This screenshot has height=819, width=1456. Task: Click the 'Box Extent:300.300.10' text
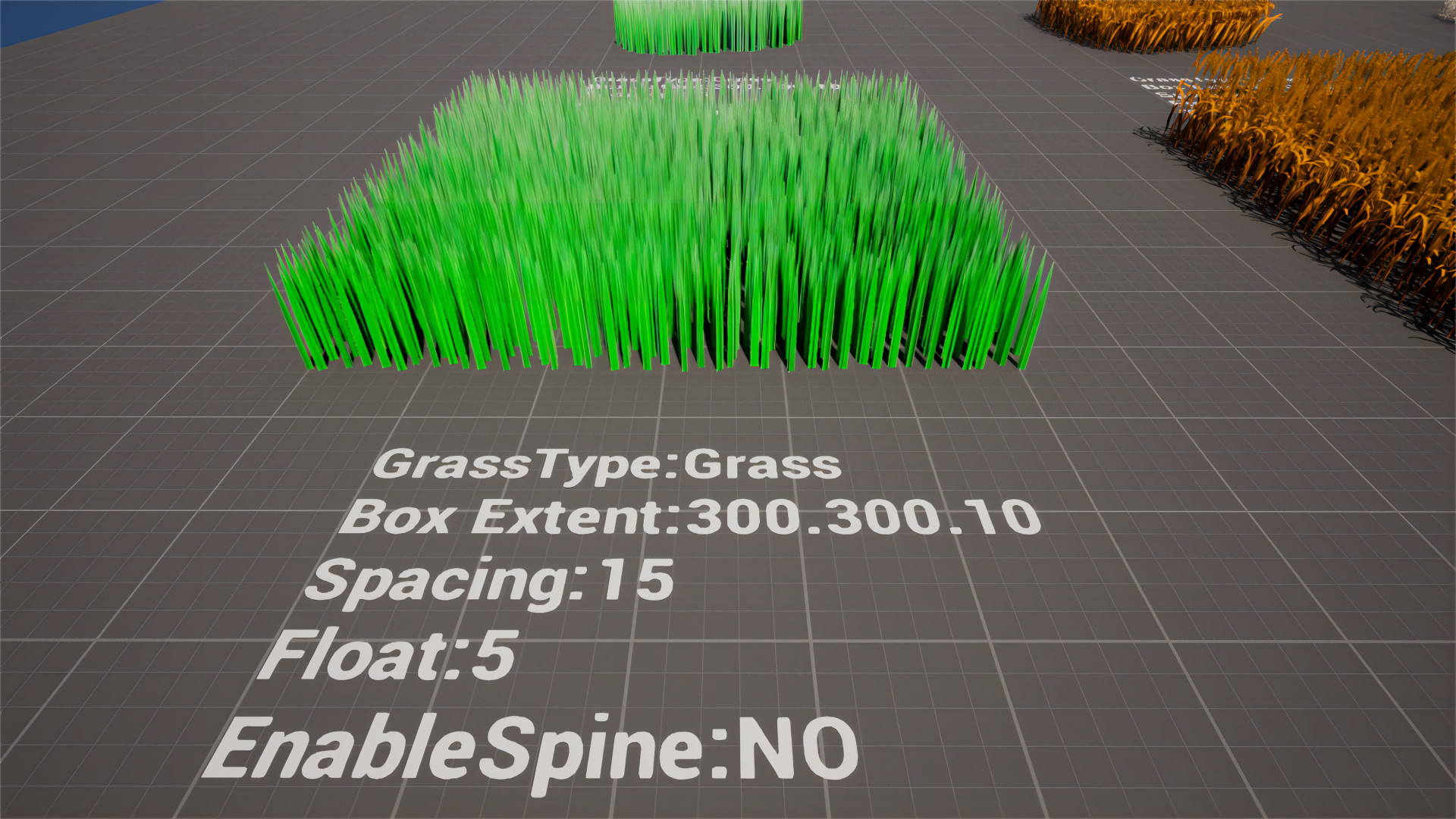(x=689, y=517)
